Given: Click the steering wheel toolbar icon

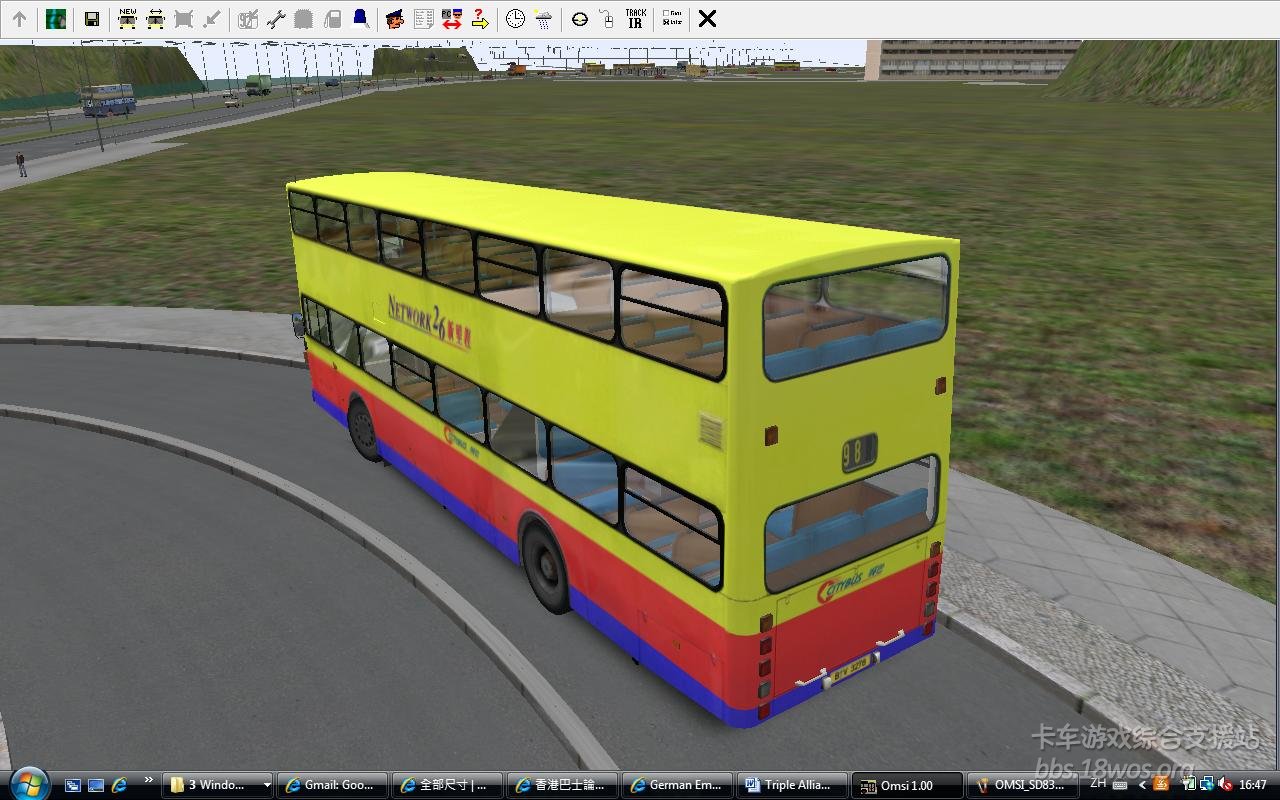Looking at the screenshot, I should pyautogui.click(x=580, y=19).
